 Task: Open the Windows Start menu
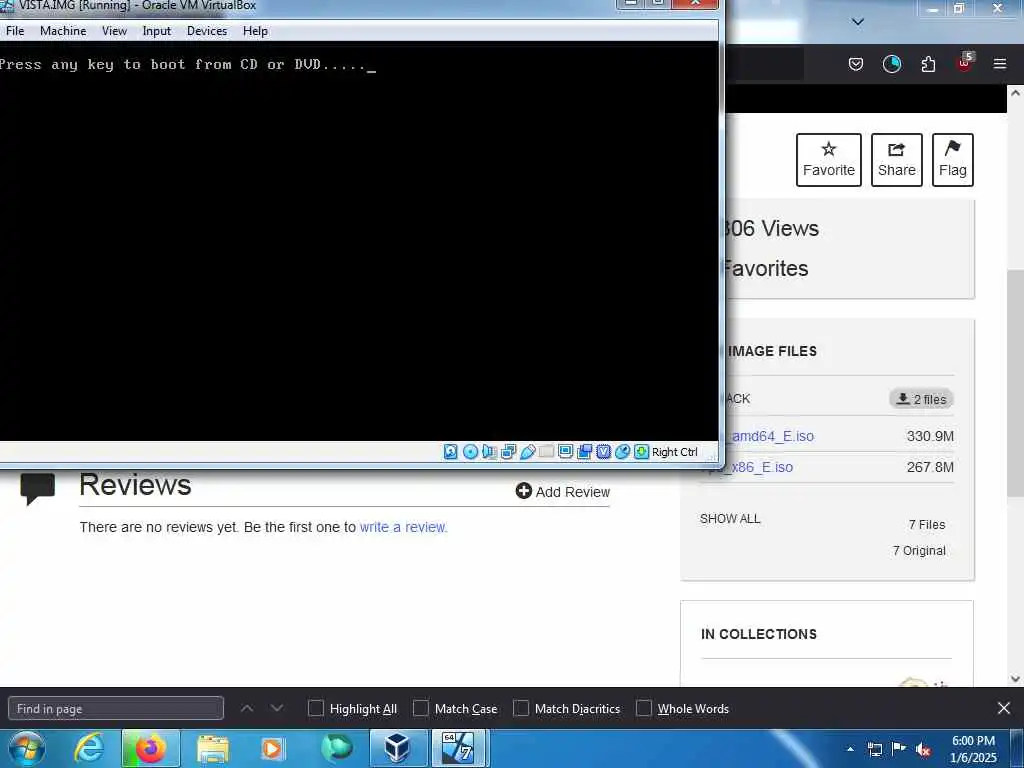click(27, 748)
